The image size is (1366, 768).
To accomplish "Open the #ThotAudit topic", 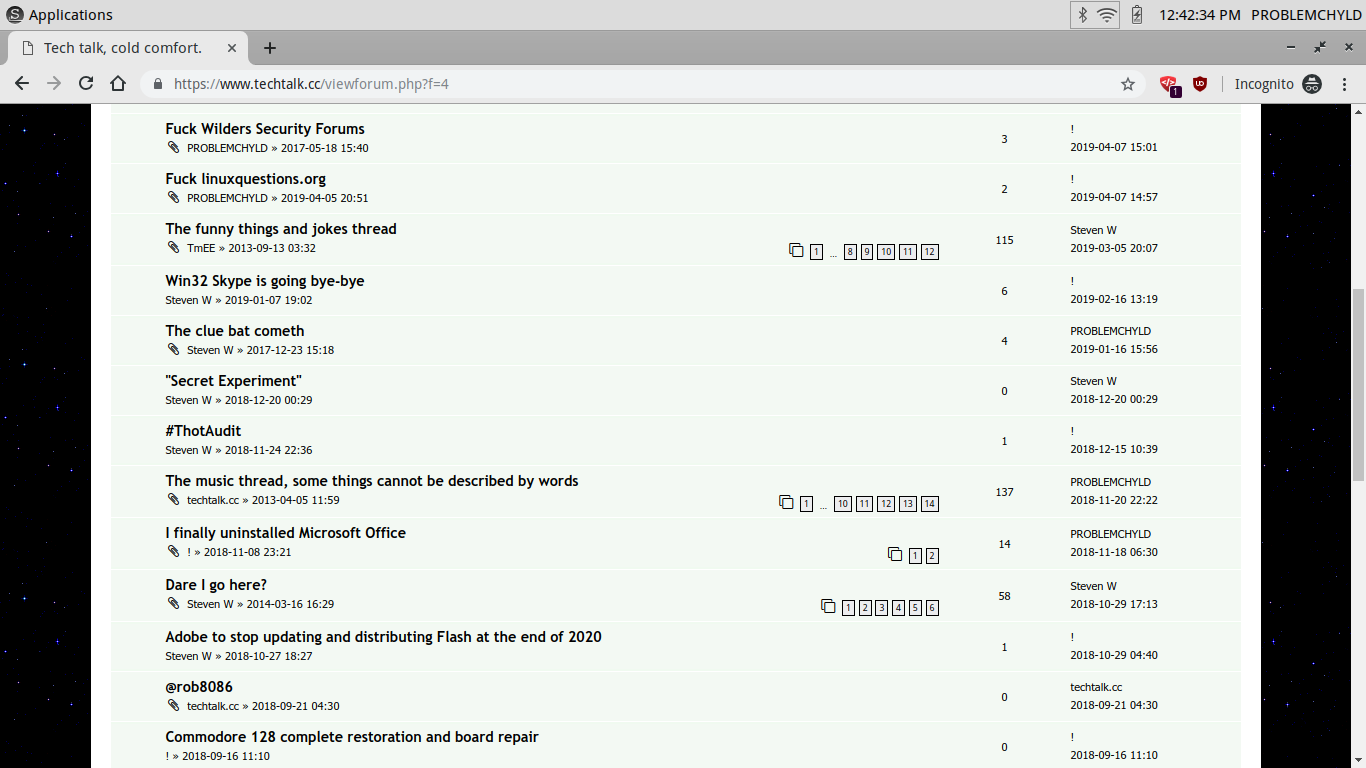I will click(203, 431).
